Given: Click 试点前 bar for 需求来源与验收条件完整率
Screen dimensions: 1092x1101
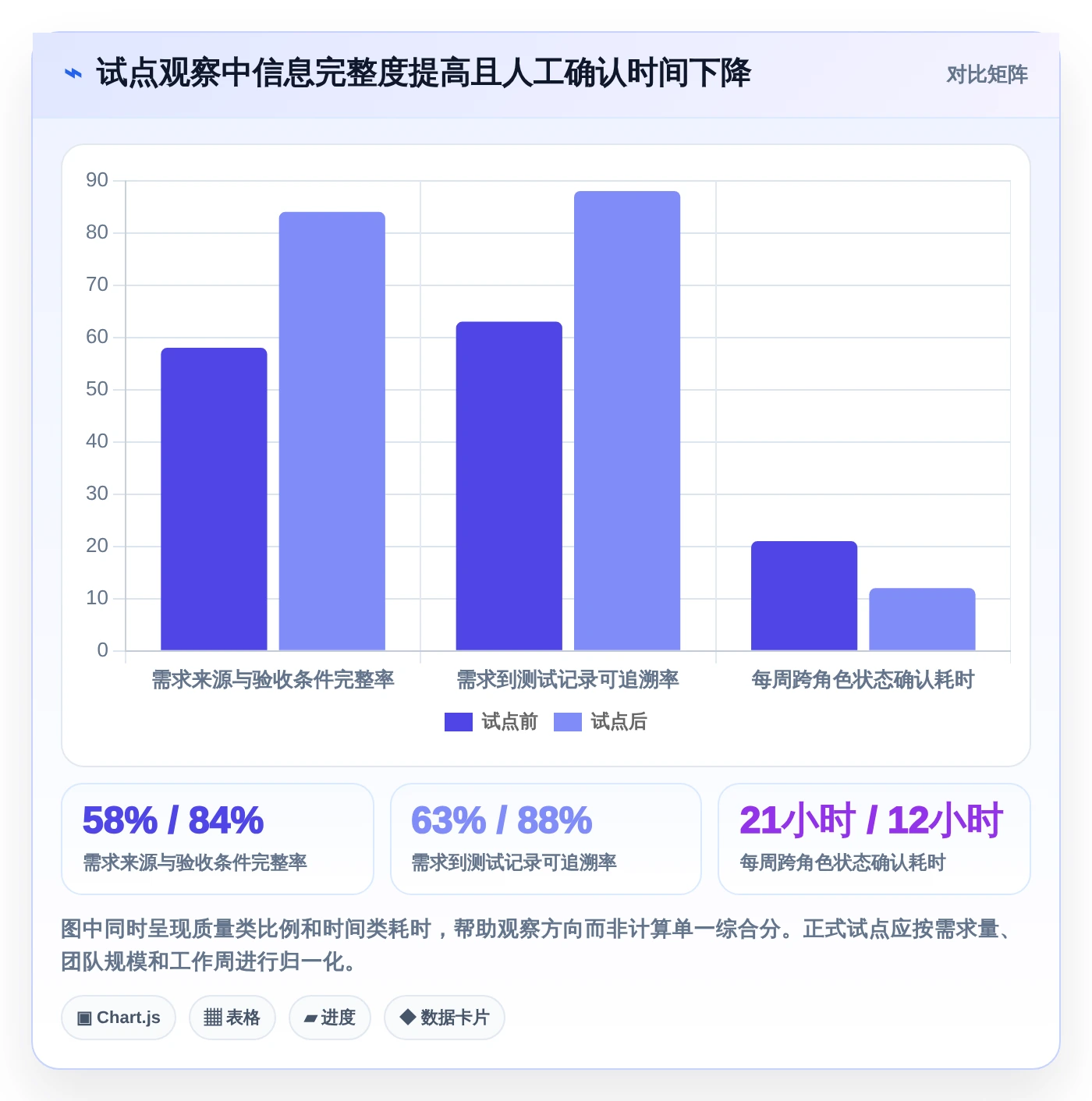Looking at the screenshot, I should 214,499.
